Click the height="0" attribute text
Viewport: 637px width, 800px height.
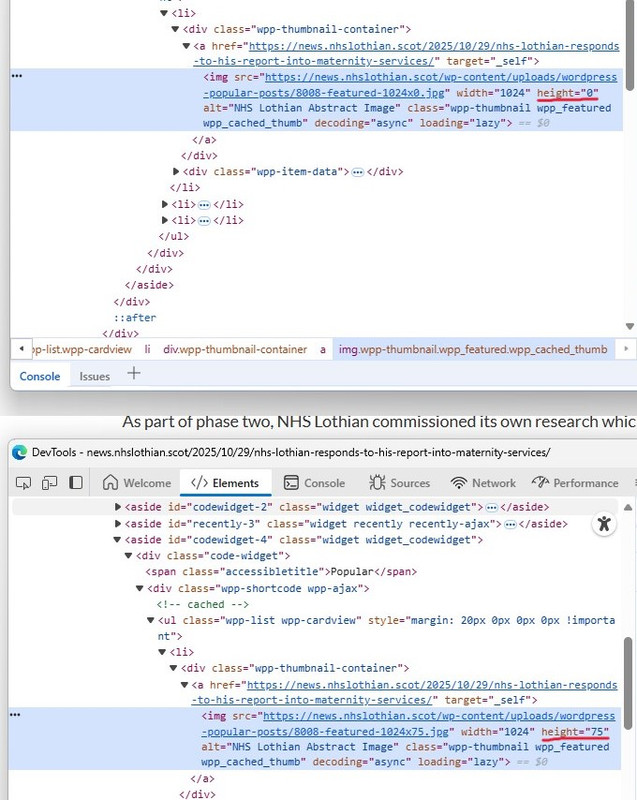tap(568, 93)
